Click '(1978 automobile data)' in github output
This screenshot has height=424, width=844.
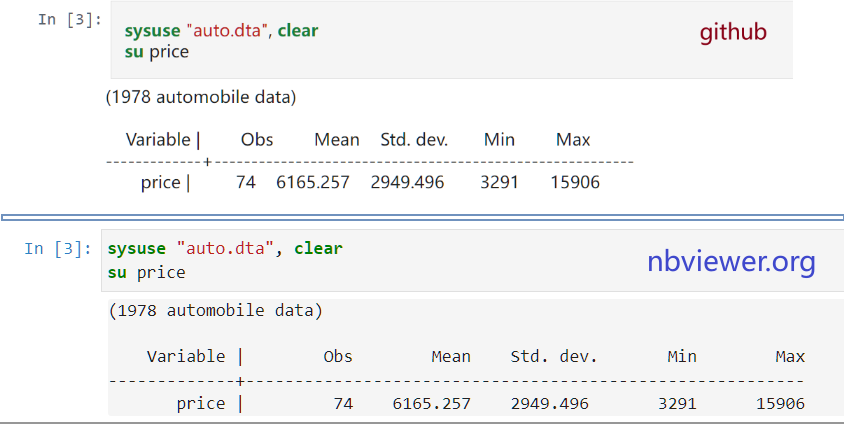[x=200, y=98]
